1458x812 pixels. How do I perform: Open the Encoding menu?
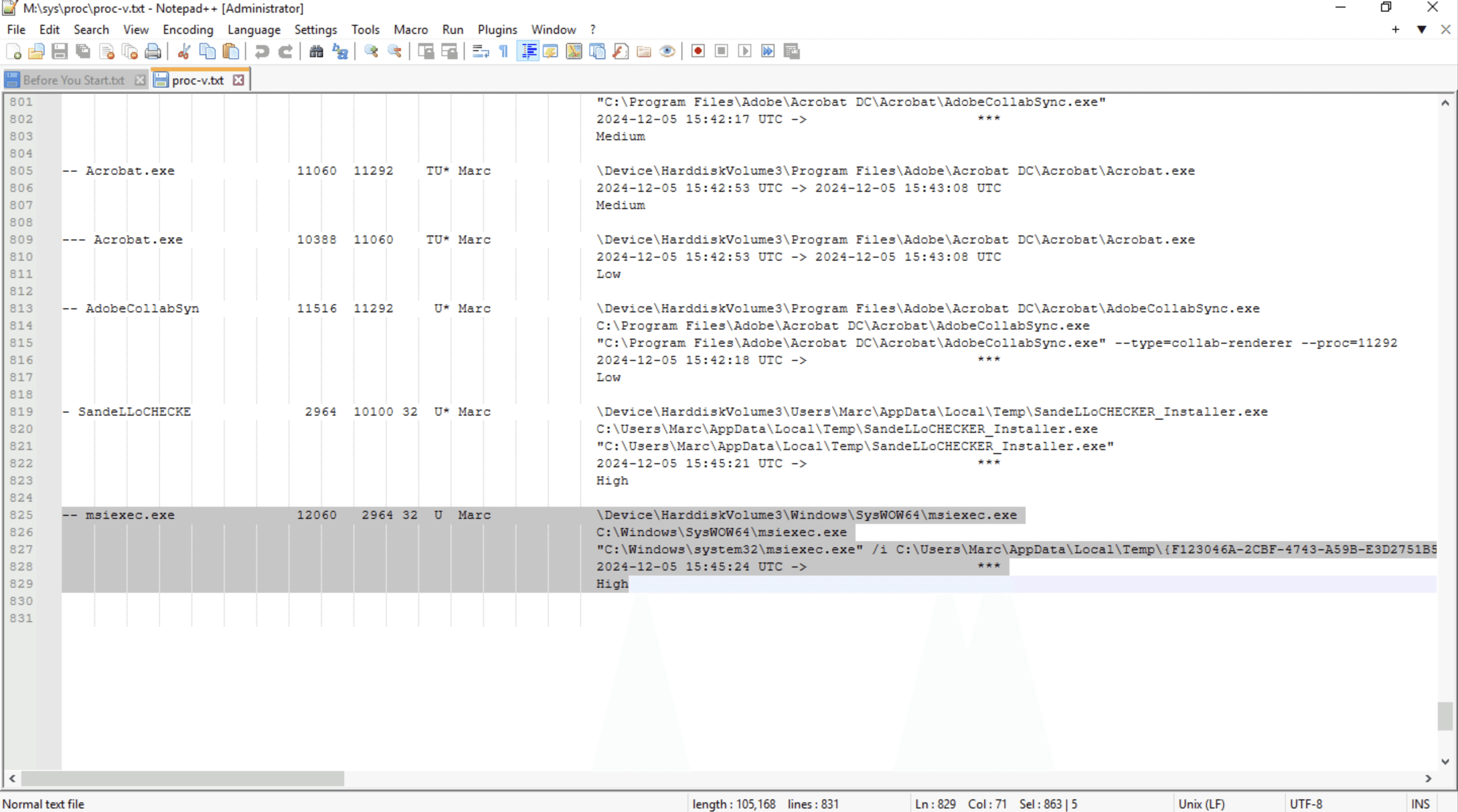(188, 29)
